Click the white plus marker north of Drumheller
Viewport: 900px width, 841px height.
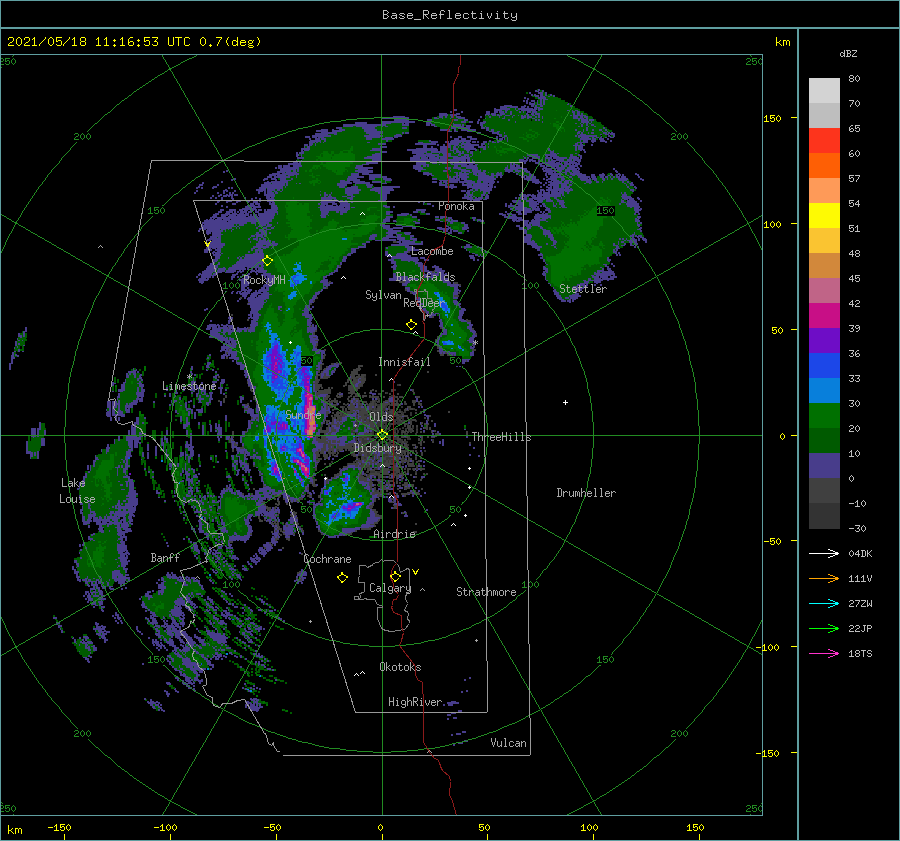(x=565, y=402)
